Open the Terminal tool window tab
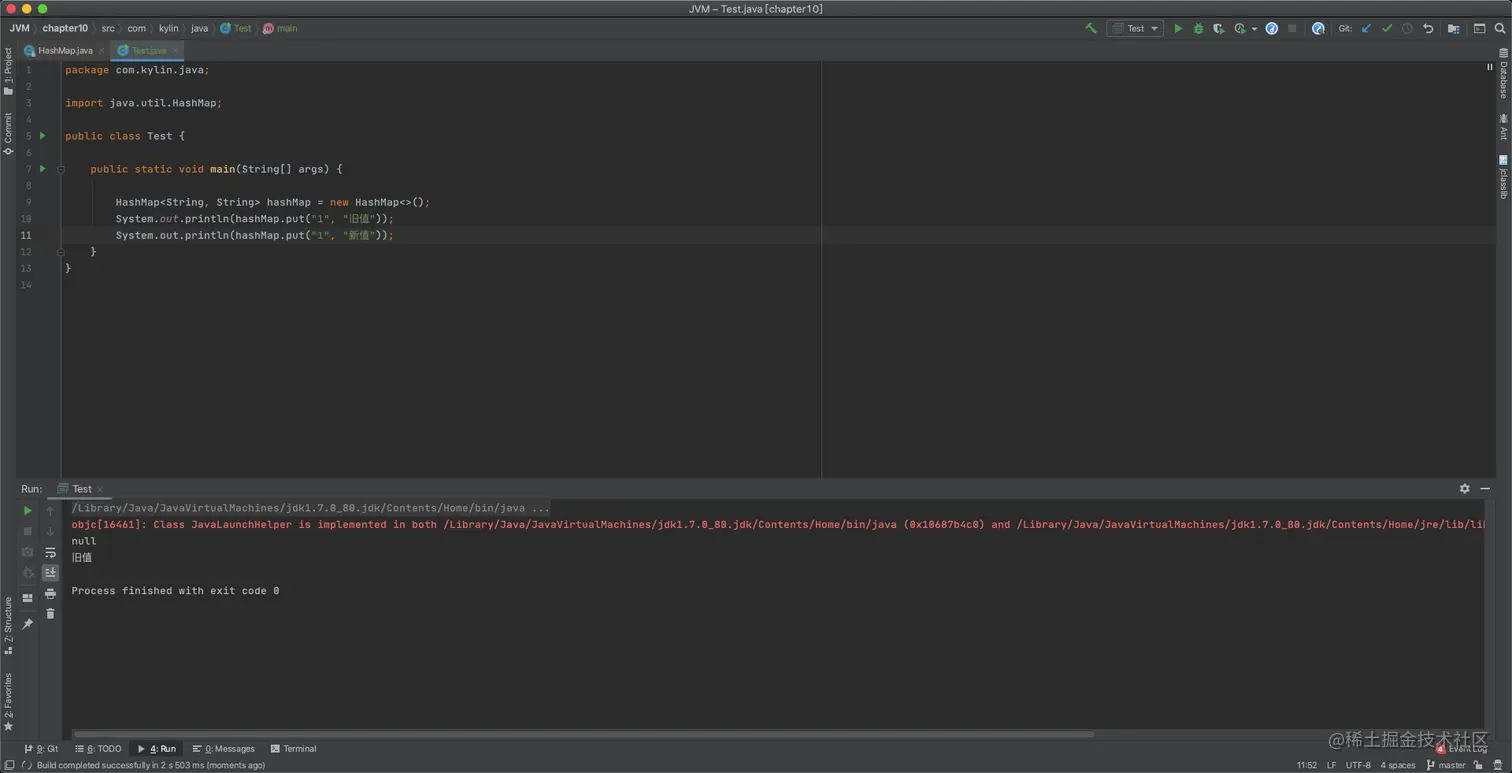The image size is (1512, 773). 293,749
